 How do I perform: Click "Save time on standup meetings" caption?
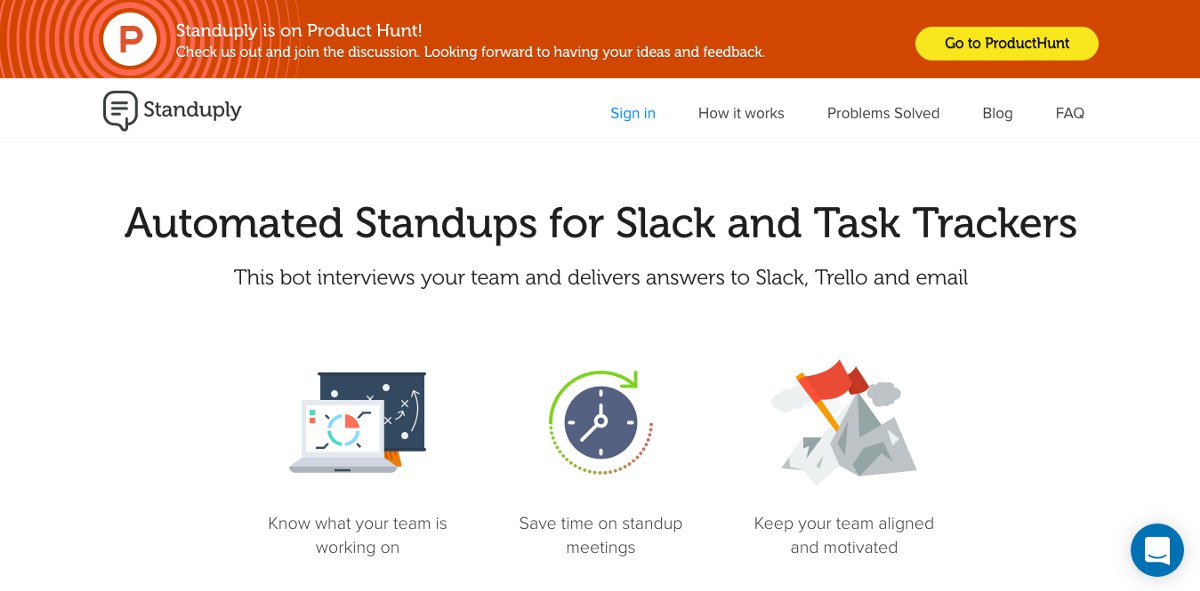point(600,535)
